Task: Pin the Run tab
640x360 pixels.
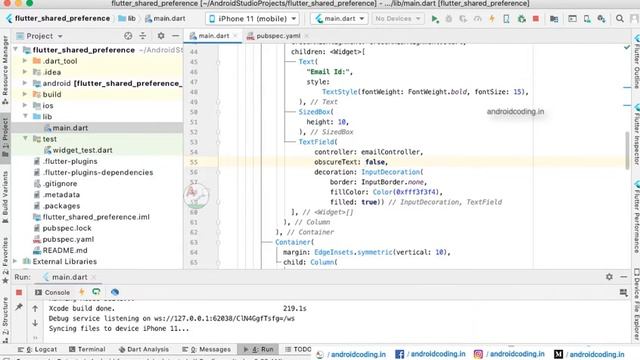Action: point(19,307)
